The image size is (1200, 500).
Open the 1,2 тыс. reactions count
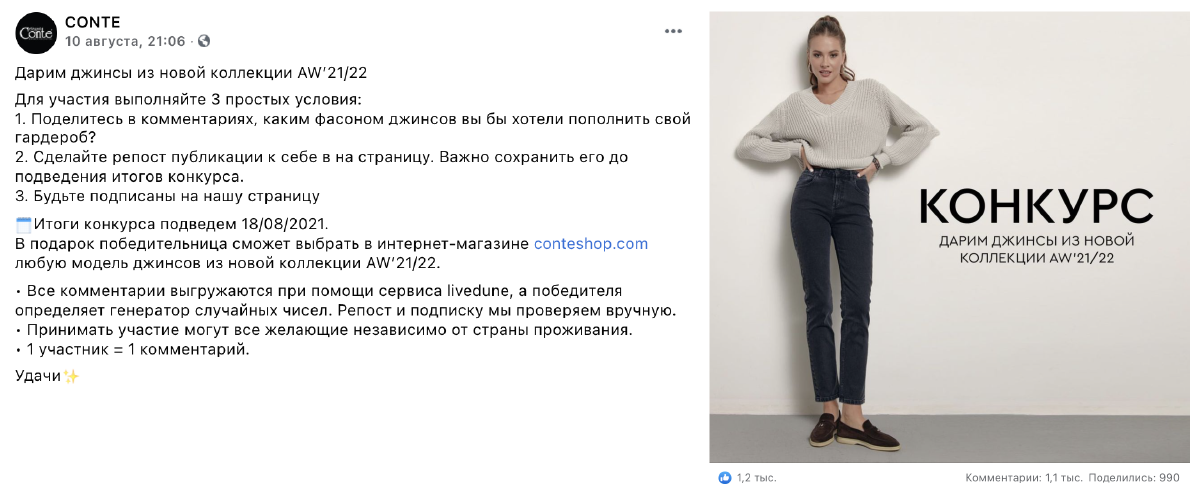(x=756, y=478)
